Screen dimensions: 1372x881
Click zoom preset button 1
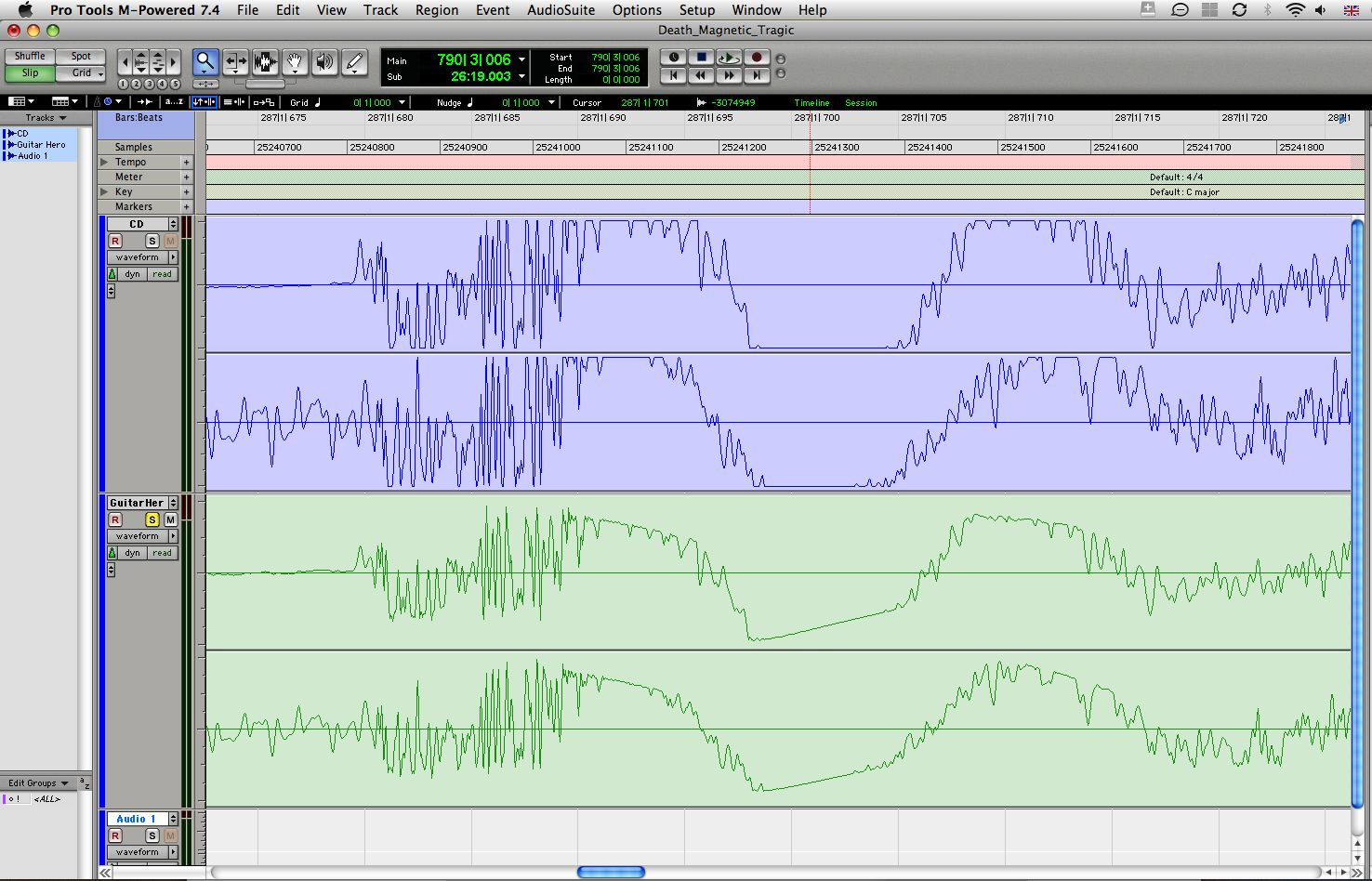click(x=123, y=84)
